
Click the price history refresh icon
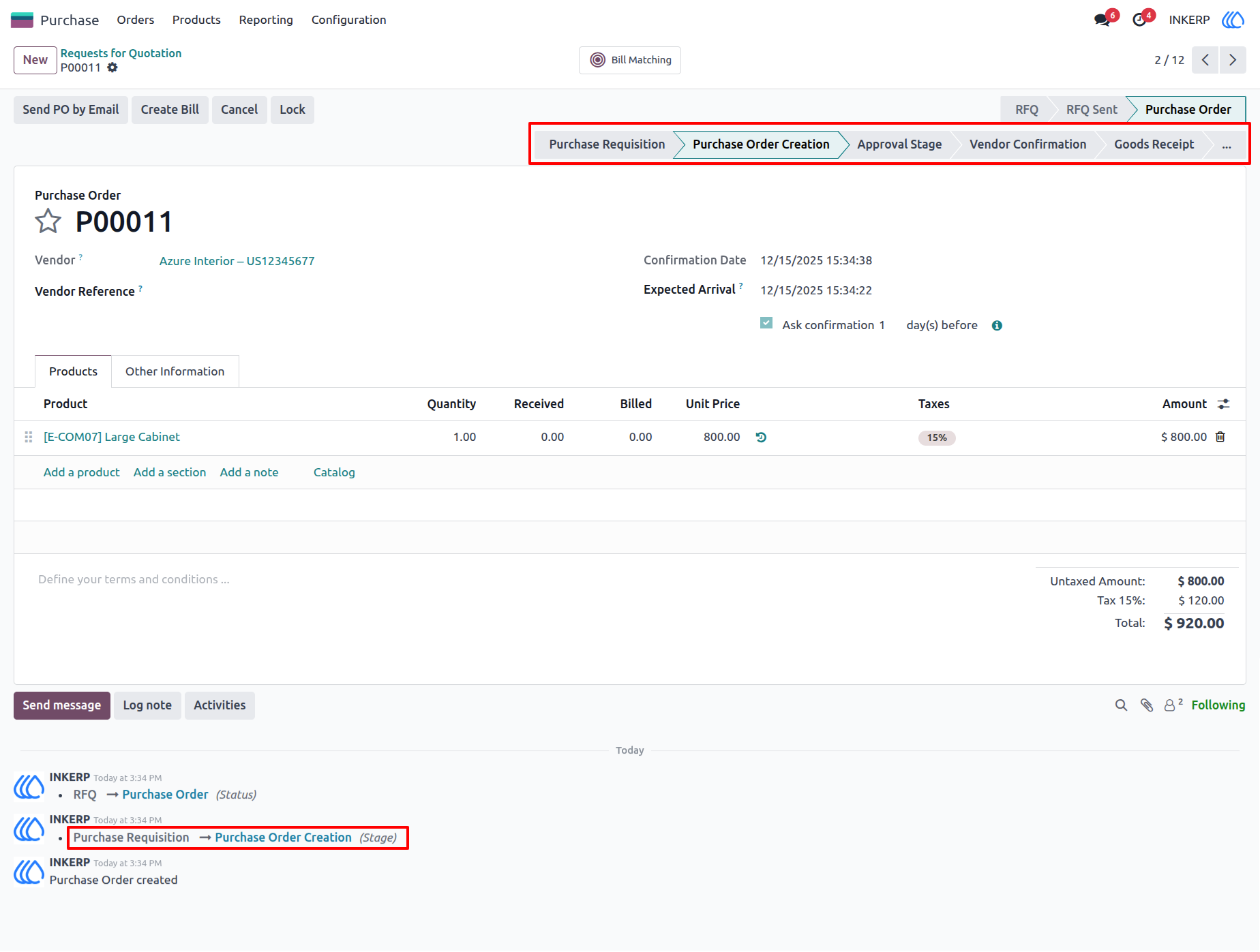coord(761,437)
